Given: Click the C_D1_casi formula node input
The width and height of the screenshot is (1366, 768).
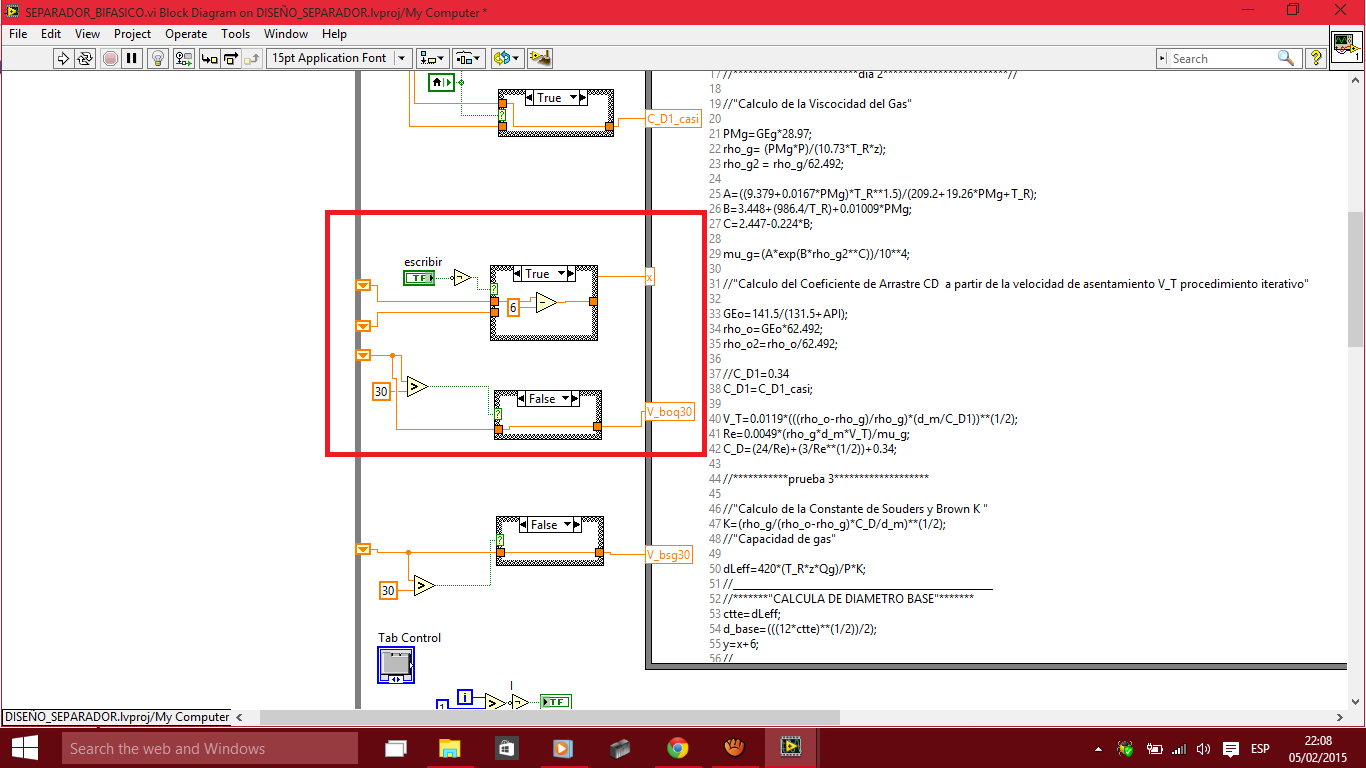Looking at the screenshot, I should coord(674,119).
